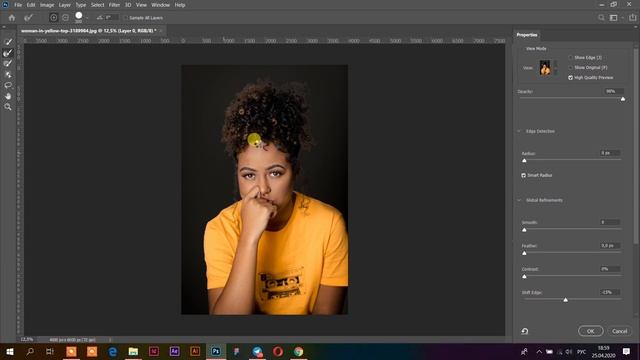Open Photoshop from the Windows taskbar
This screenshot has height=360, width=640.
point(216,351)
